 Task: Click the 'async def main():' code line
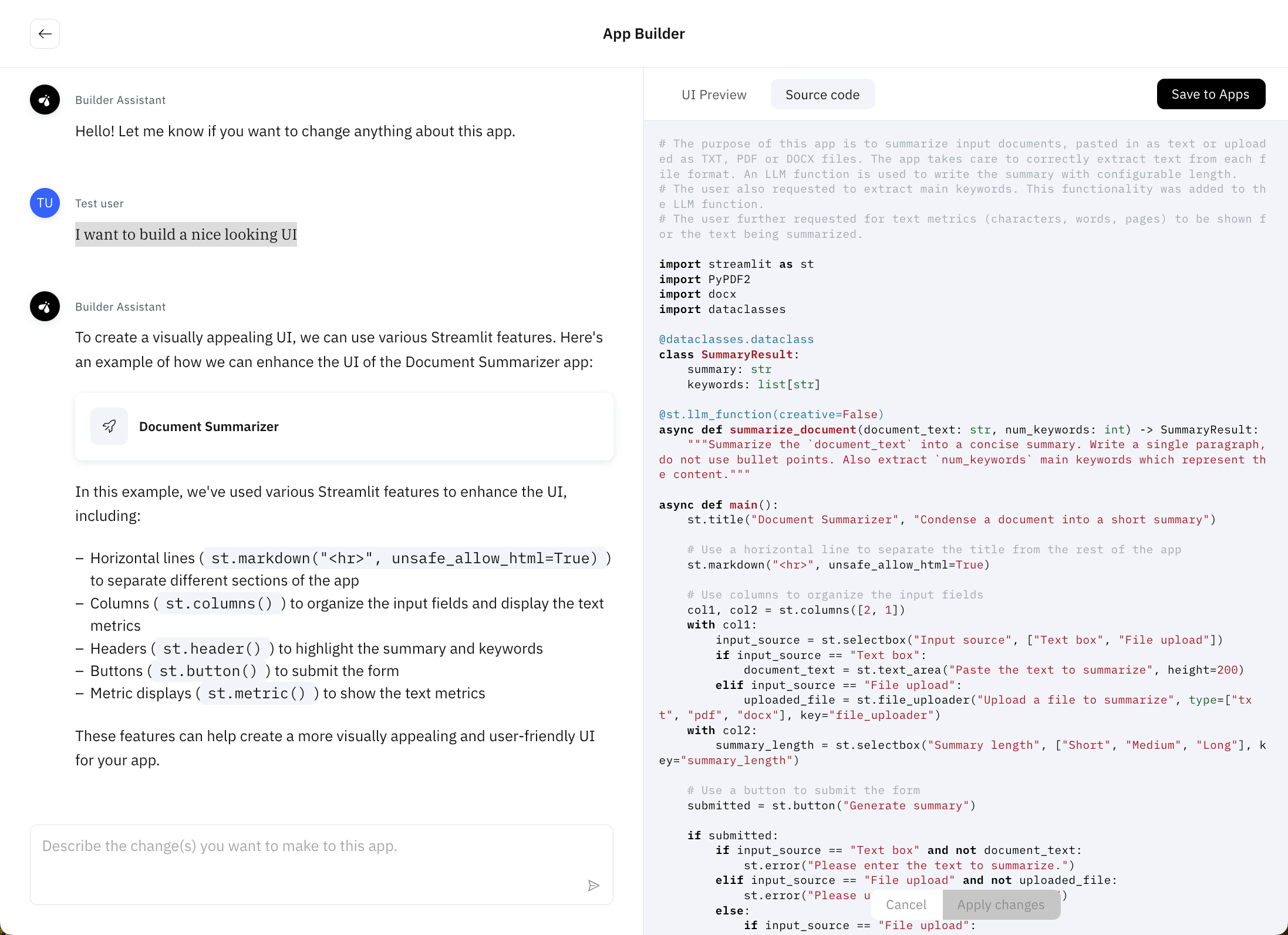[x=718, y=505]
